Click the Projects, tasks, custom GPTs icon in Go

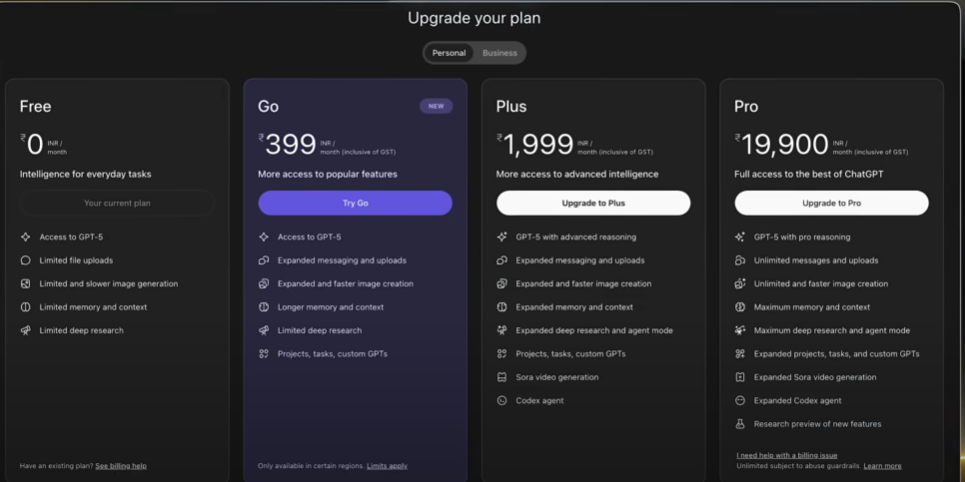[264, 354]
